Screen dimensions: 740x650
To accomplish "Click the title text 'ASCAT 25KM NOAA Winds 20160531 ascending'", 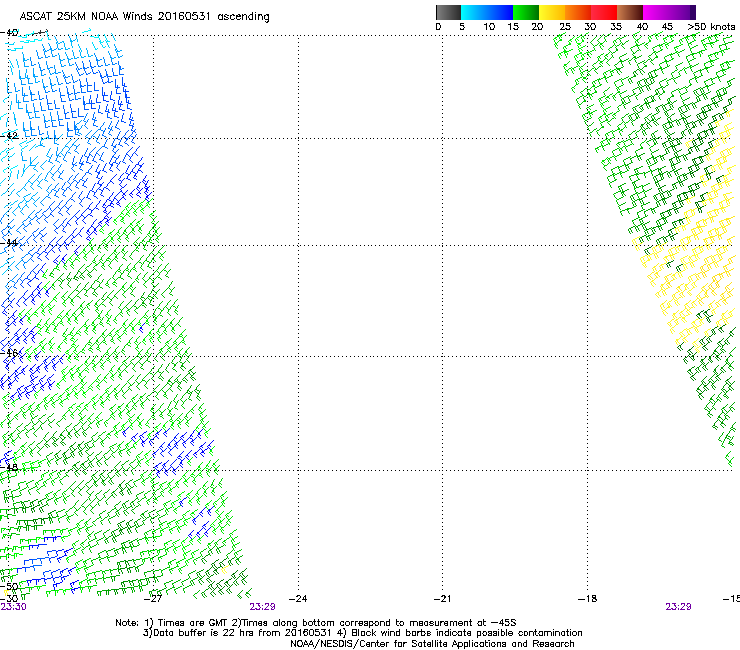I will [x=144, y=17].
